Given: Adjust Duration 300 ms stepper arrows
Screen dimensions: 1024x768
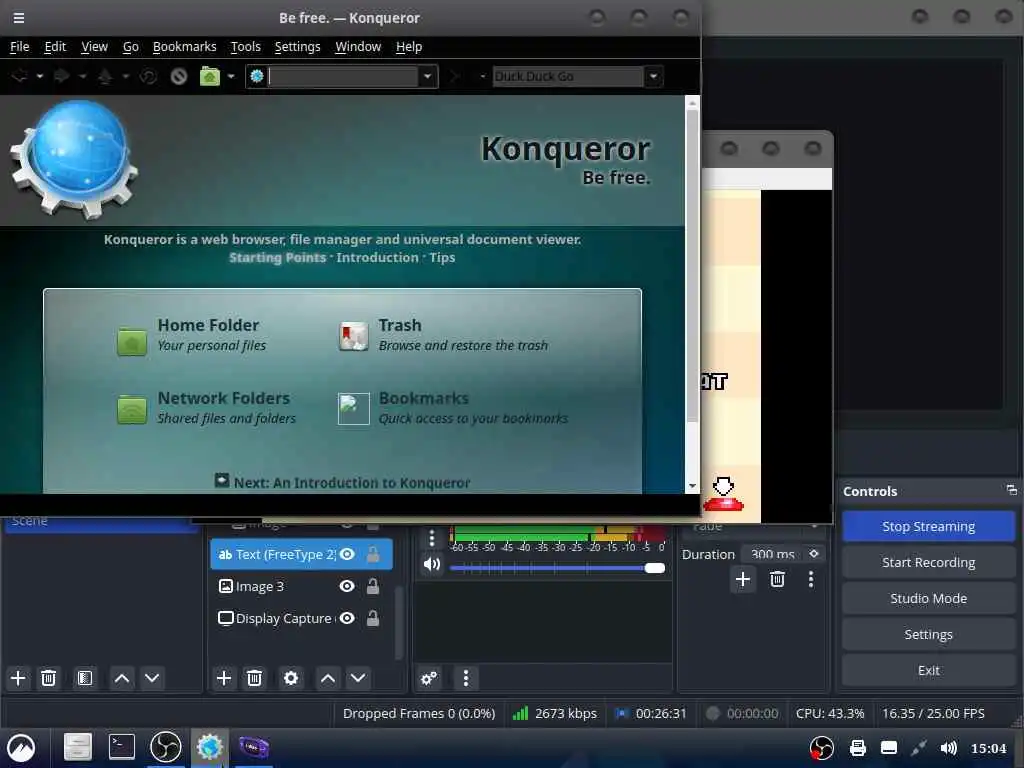Looking at the screenshot, I should click(x=814, y=554).
